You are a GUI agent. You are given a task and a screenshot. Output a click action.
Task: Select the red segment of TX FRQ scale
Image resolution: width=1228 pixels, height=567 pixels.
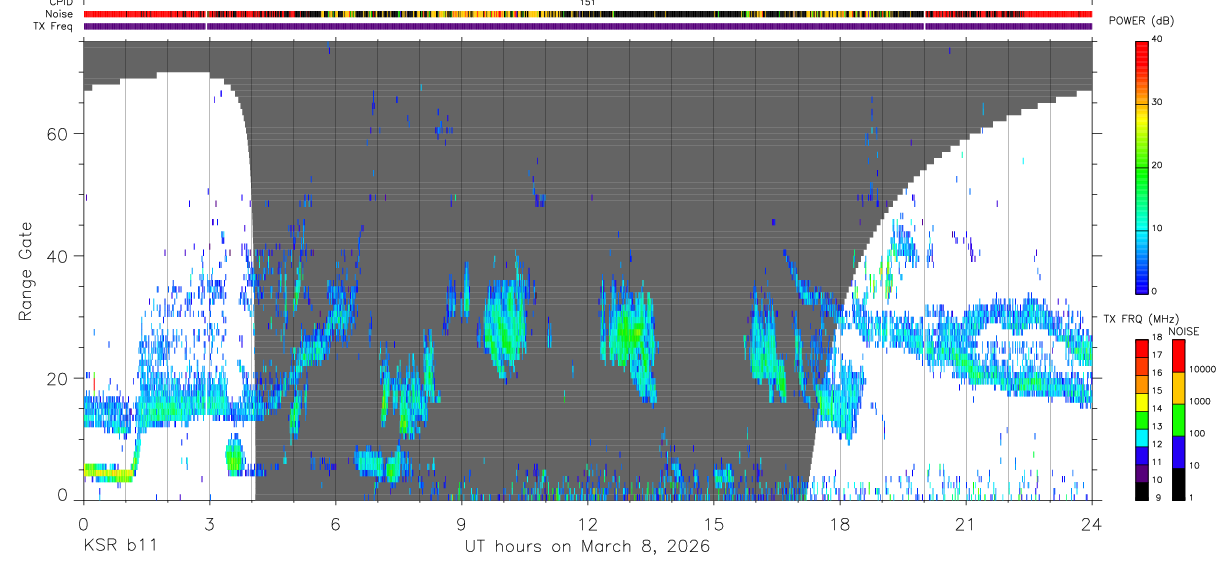click(1142, 349)
